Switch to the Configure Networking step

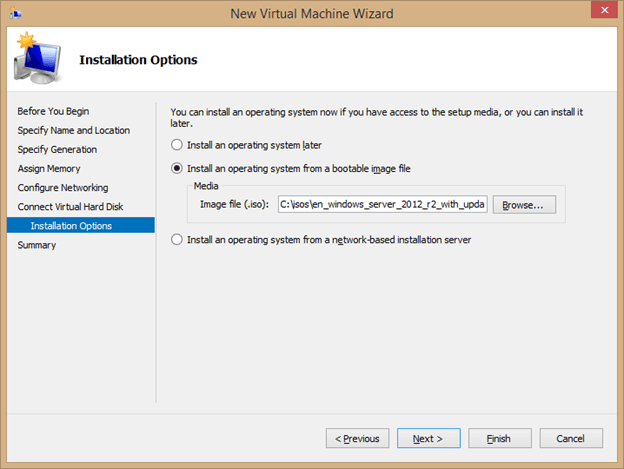coord(62,187)
